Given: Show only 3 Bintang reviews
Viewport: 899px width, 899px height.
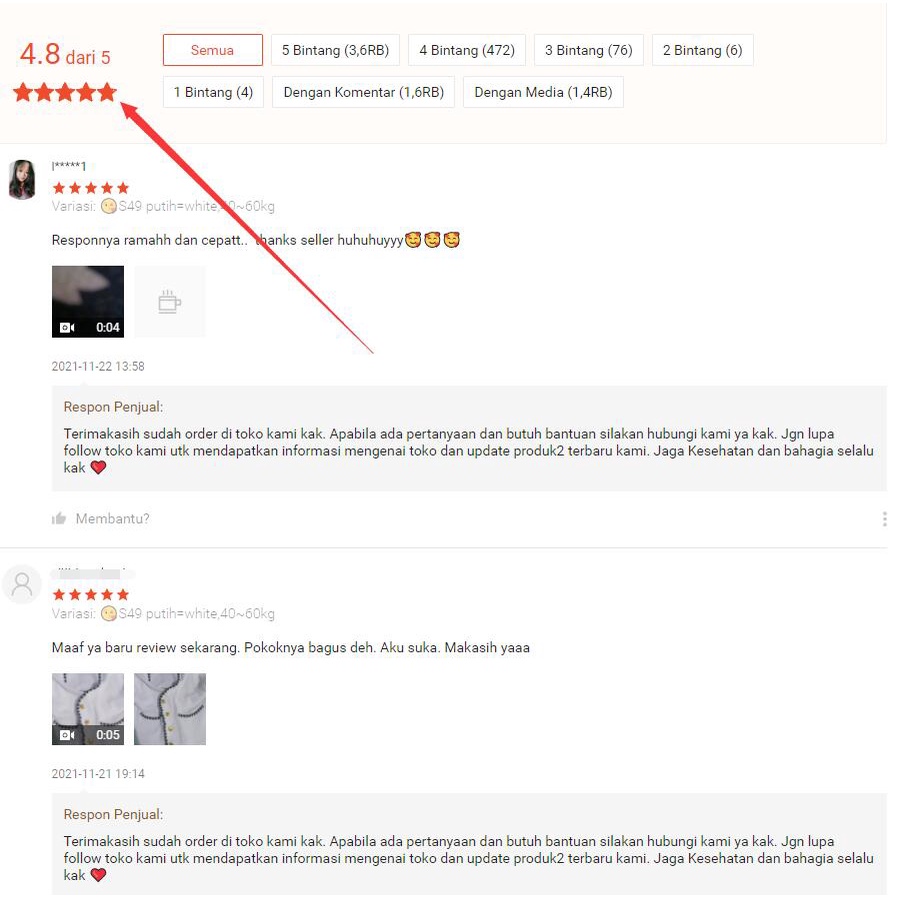Looking at the screenshot, I should tap(588, 50).
